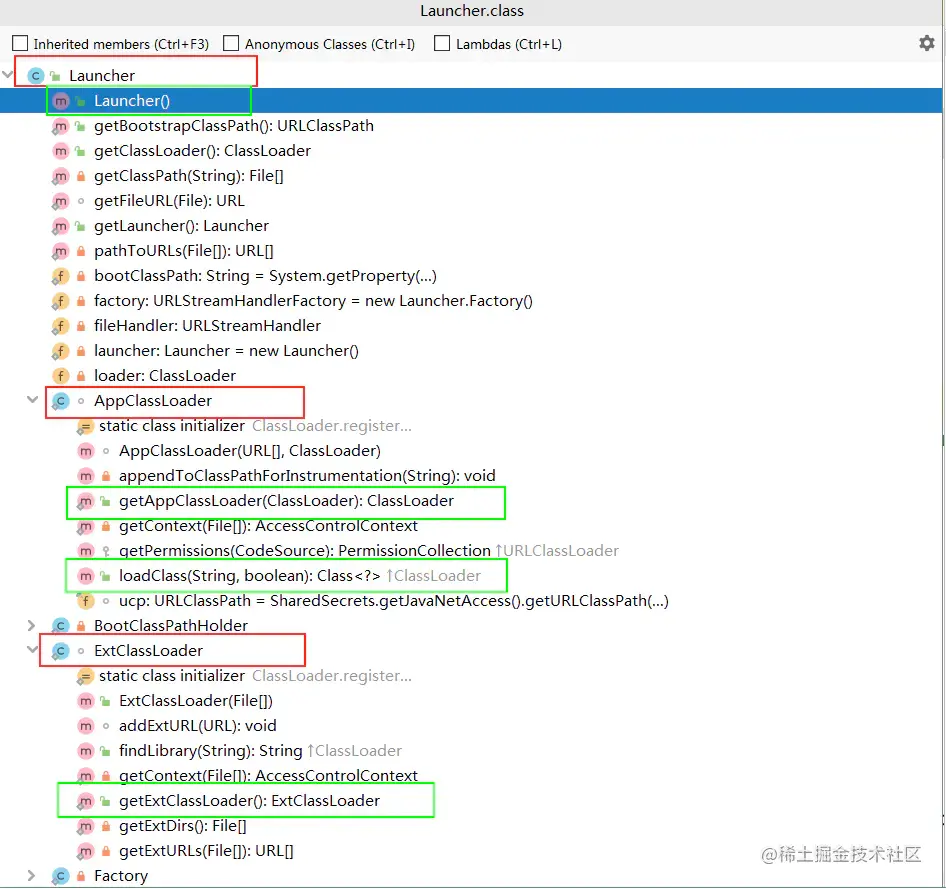The width and height of the screenshot is (946, 889).
Task: Click the field icon beside factory: URLStreamHandlerFactory
Action: [60, 301]
